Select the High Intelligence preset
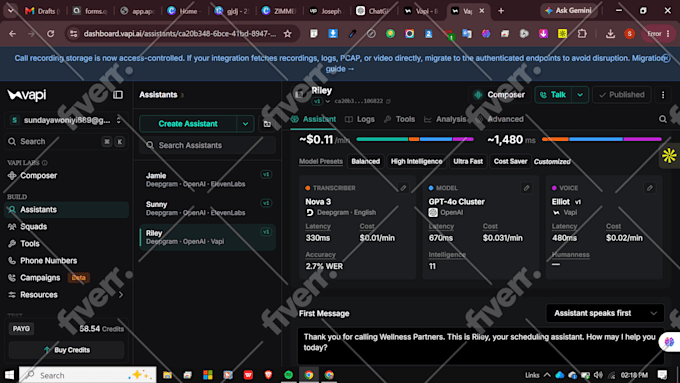The width and height of the screenshot is (680, 383). [x=416, y=161]
